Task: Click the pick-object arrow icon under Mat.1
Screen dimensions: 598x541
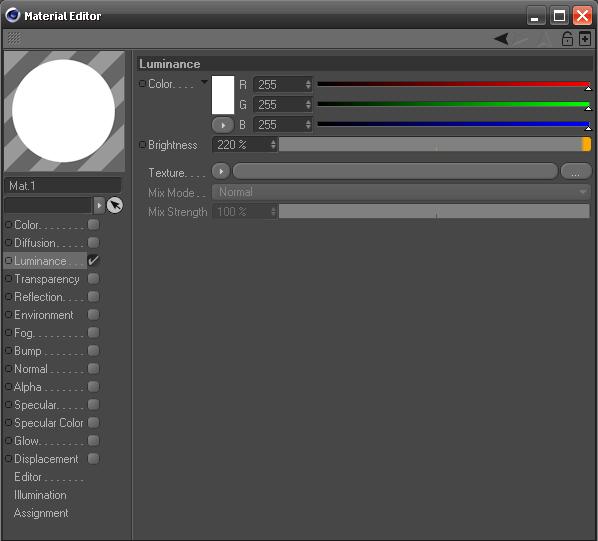Action: pos(114,205)
